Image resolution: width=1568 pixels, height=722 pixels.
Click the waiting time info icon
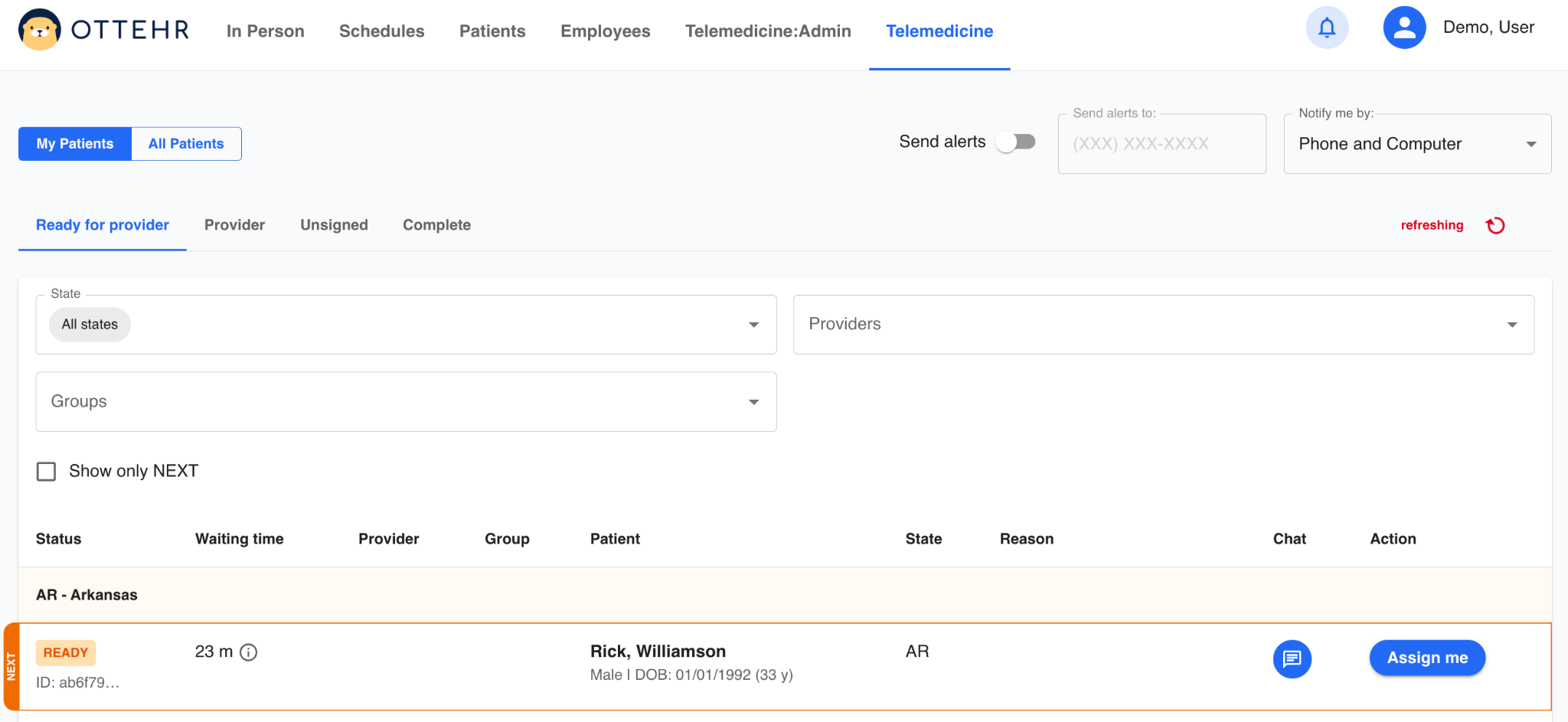[x=249, y=652]
